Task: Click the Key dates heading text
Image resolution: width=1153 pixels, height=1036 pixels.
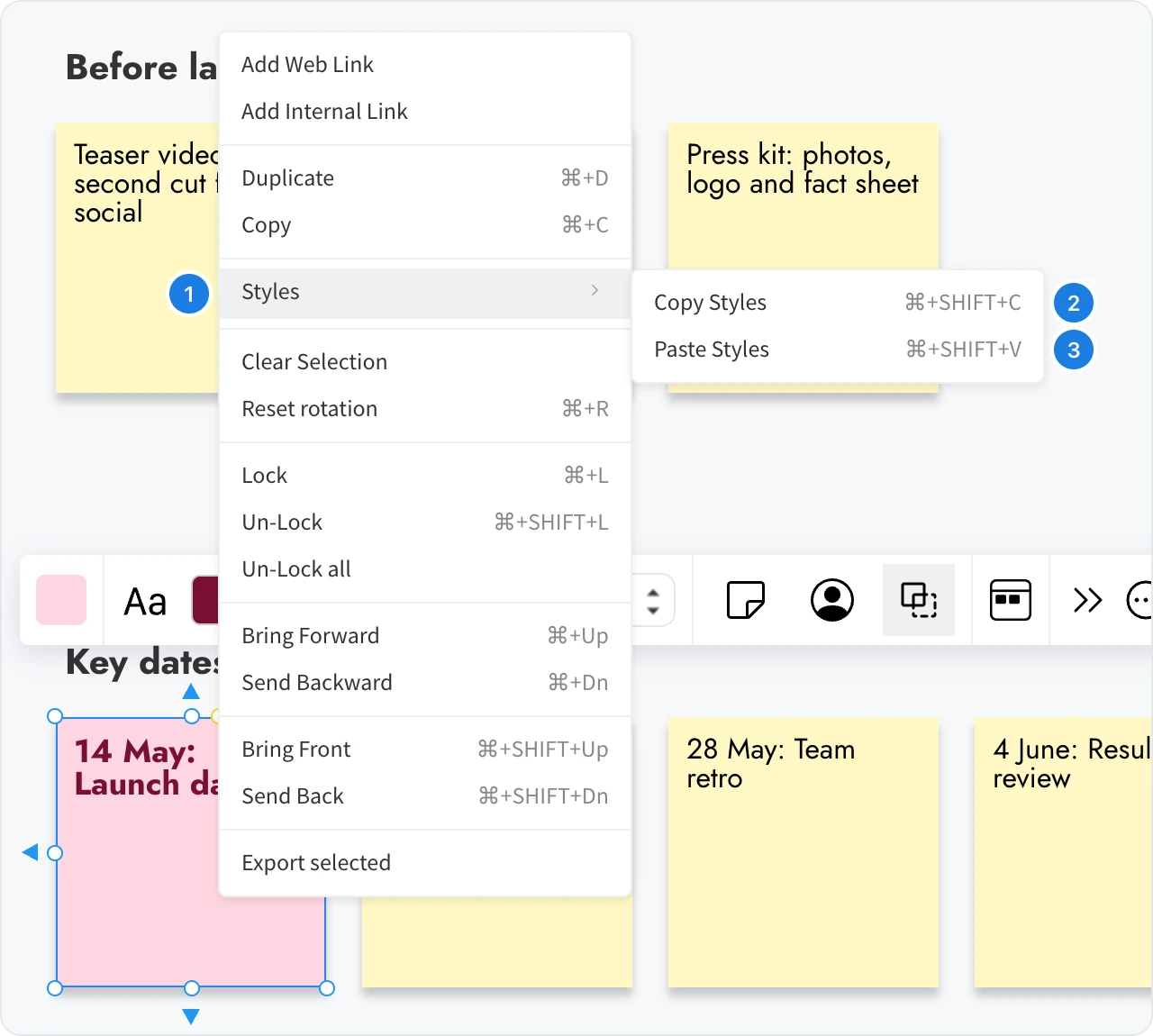Action: 142,663
